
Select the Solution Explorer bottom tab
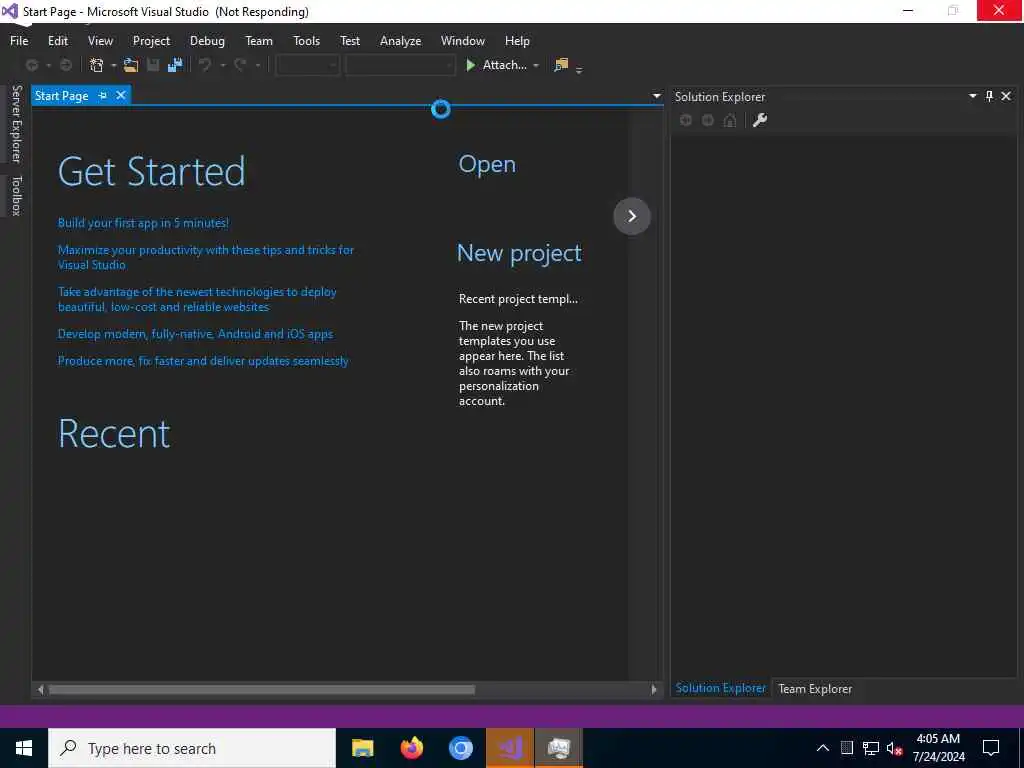coord(720,688)
